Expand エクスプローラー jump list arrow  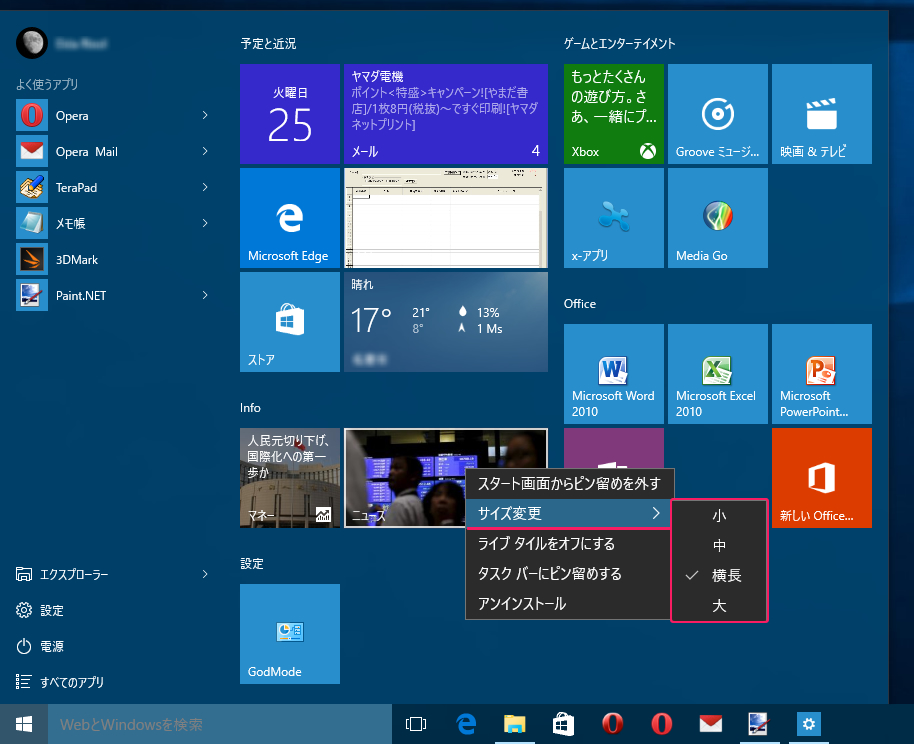click(x=205, y=574)
